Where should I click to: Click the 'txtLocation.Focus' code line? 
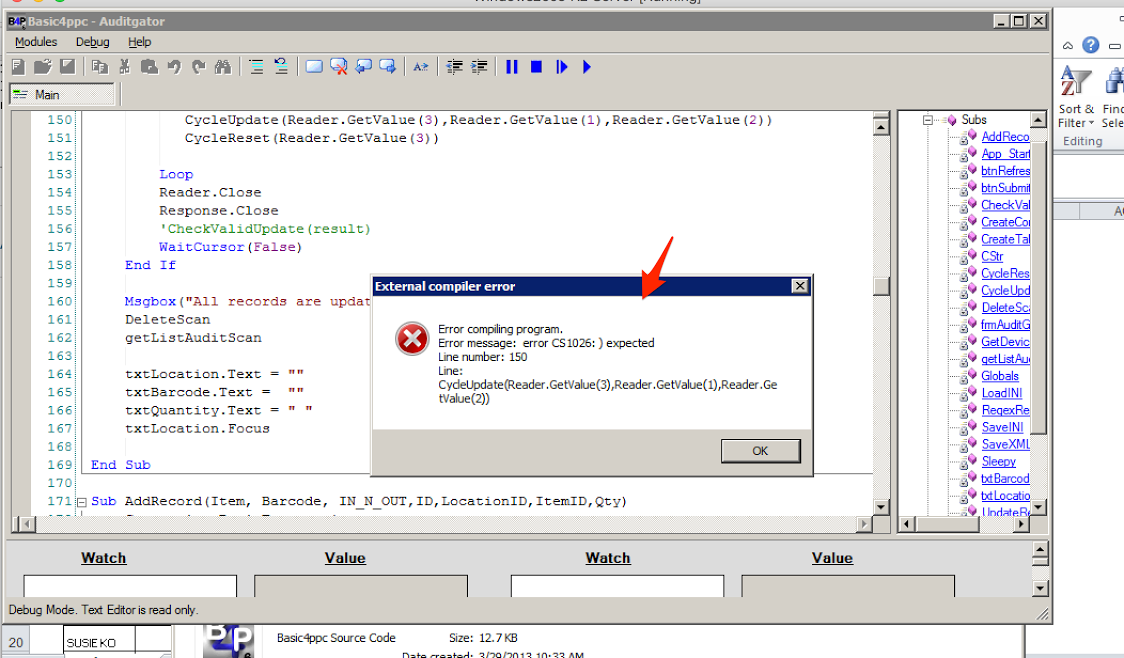coord(197,429)
